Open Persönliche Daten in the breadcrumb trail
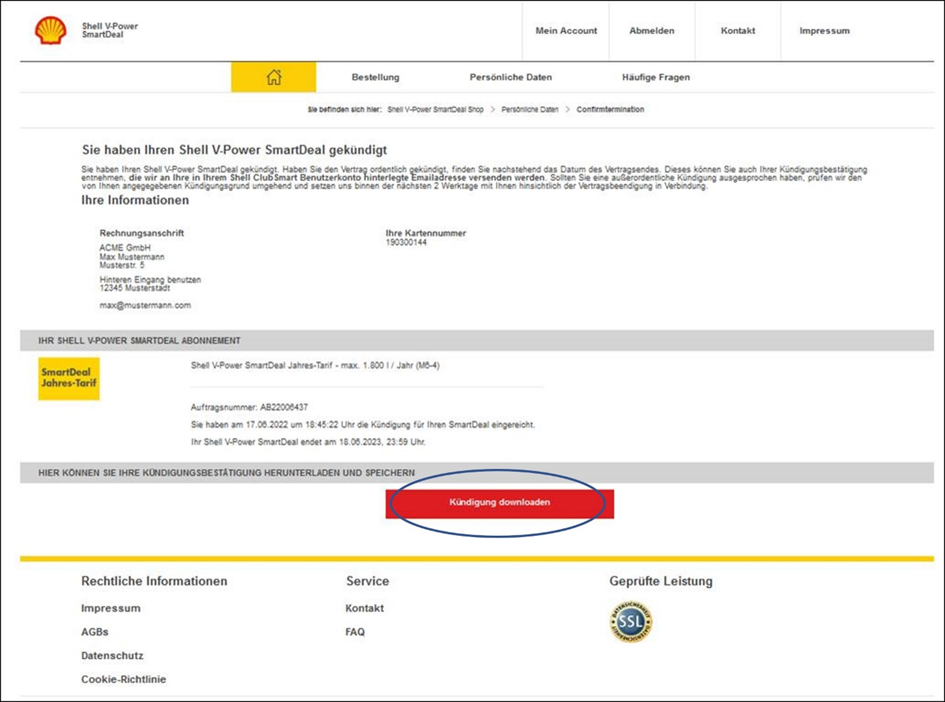This screenshot has width=945, height=702. (528, 109)
